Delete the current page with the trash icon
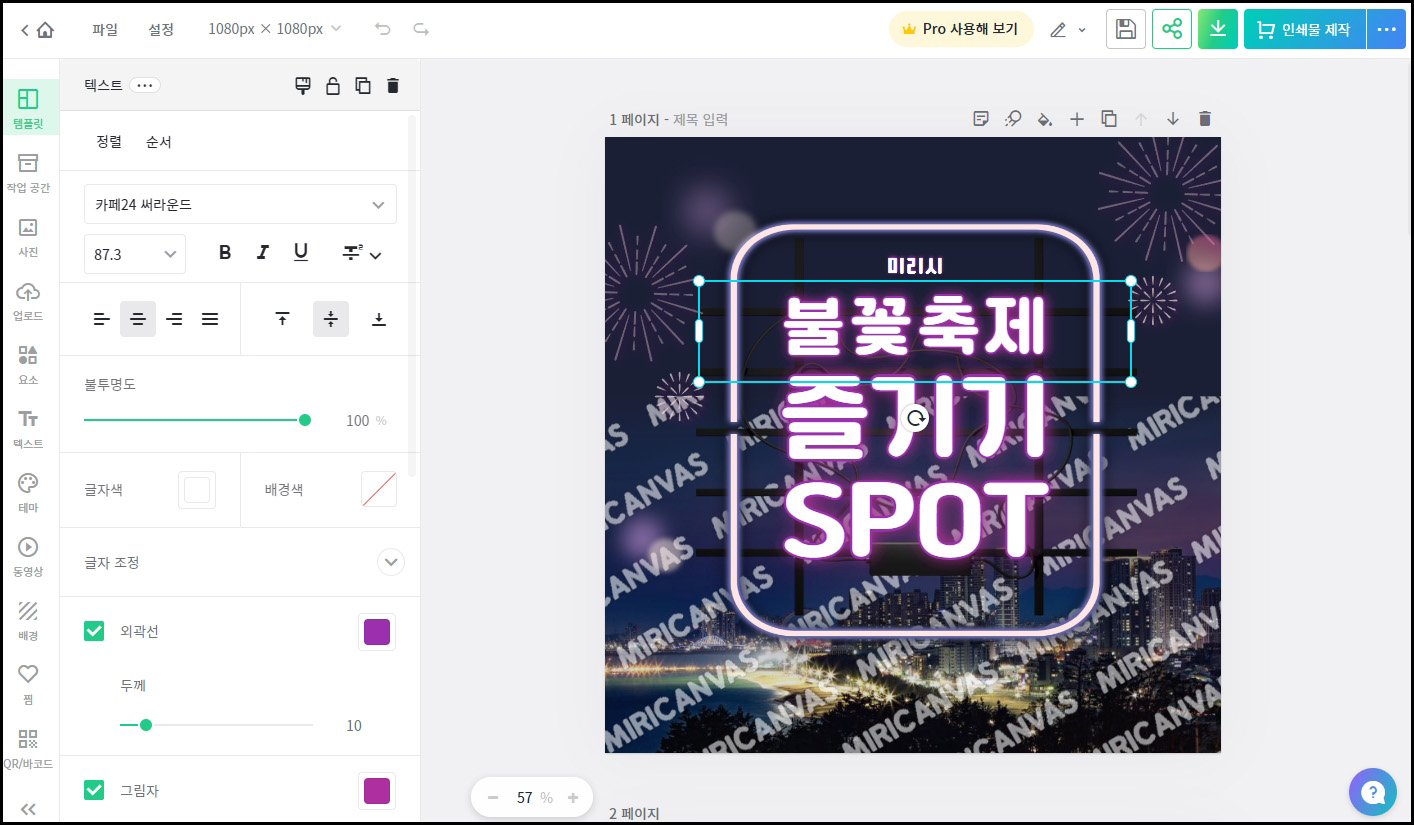The width and height of the screenshot is (1414, 825). (1205, 118)
